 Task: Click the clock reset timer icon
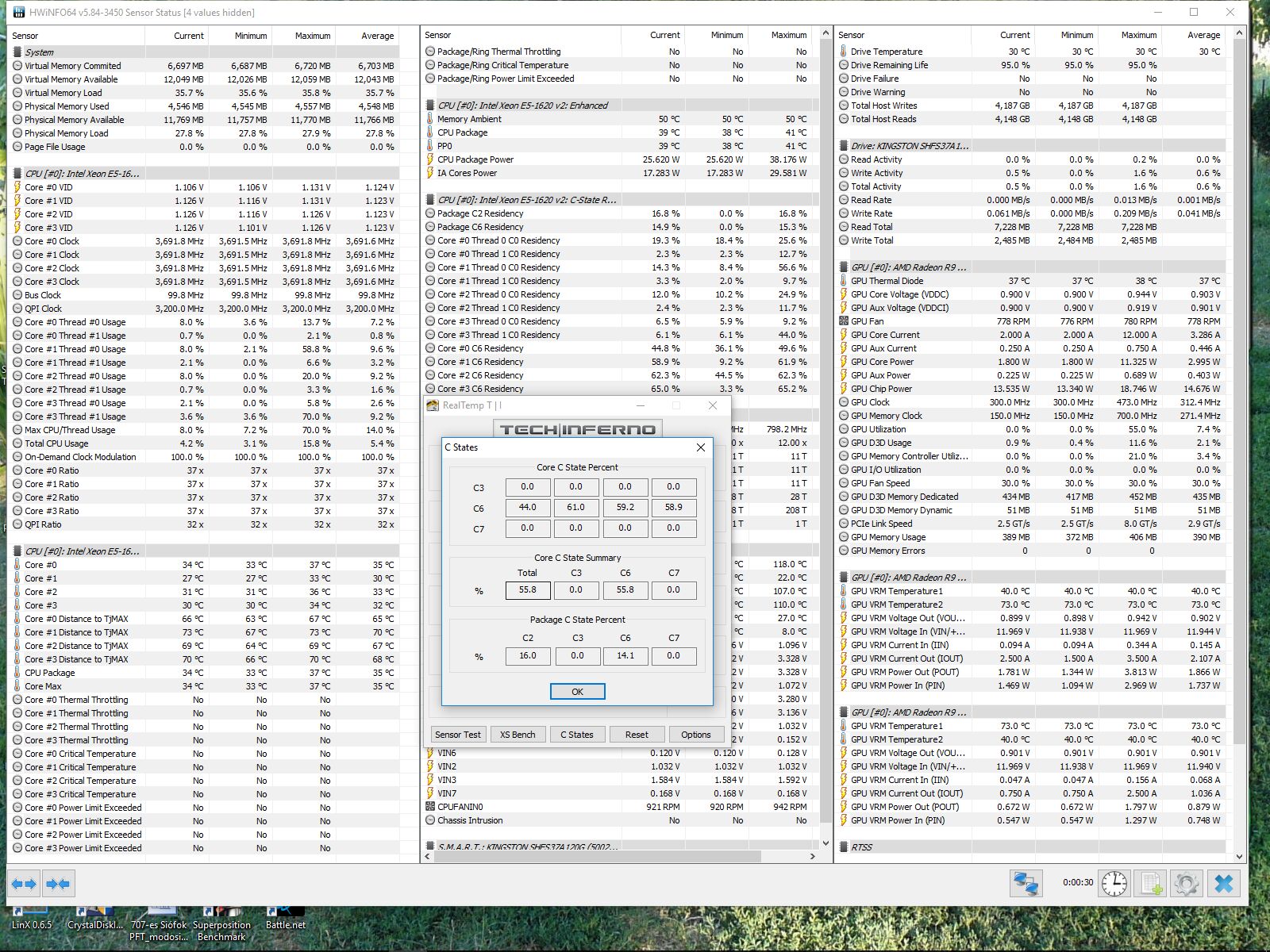1114,884
